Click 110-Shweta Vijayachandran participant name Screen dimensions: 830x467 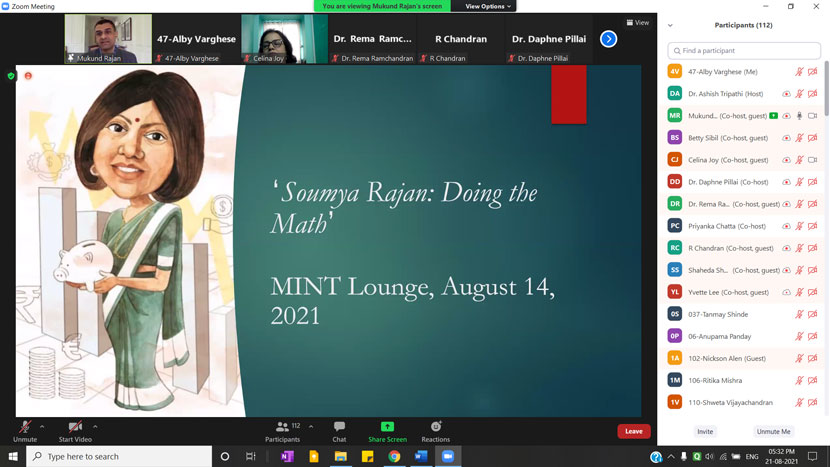click(730, 402)
